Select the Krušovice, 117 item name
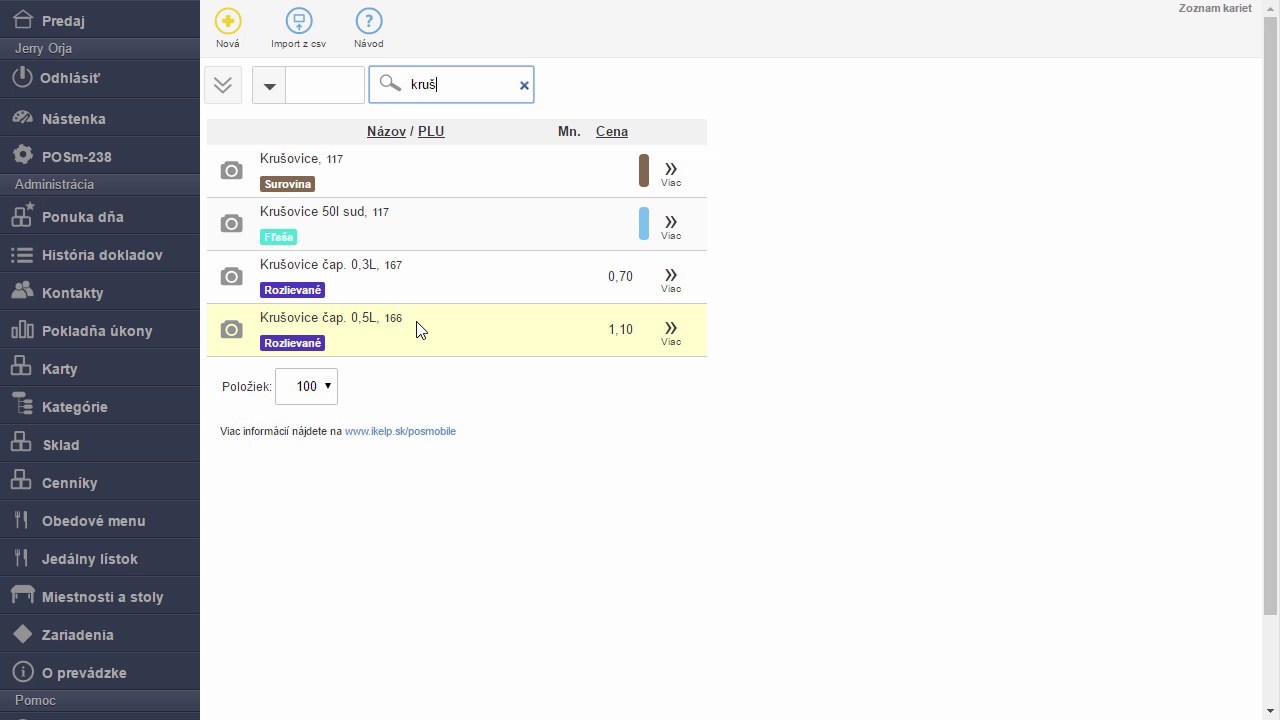The width and height of the screenshot is (1280, 720). pyautogui.click(x=301, y=159)
